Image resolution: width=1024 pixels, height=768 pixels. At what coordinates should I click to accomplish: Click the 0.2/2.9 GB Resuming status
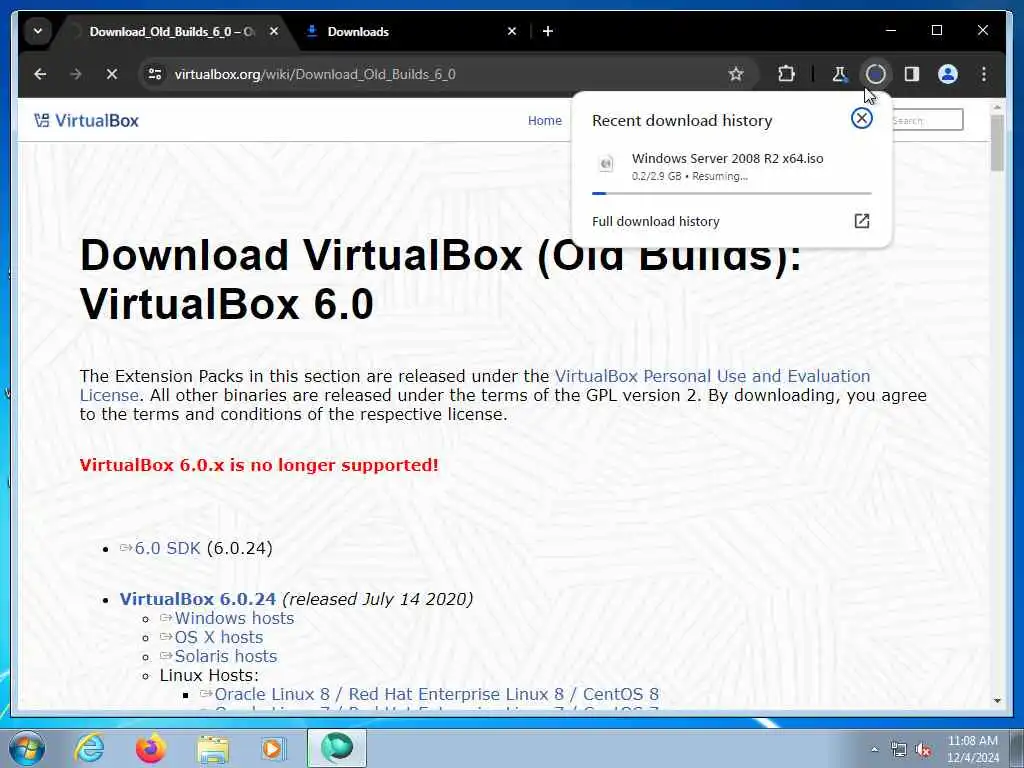(690, 176)
